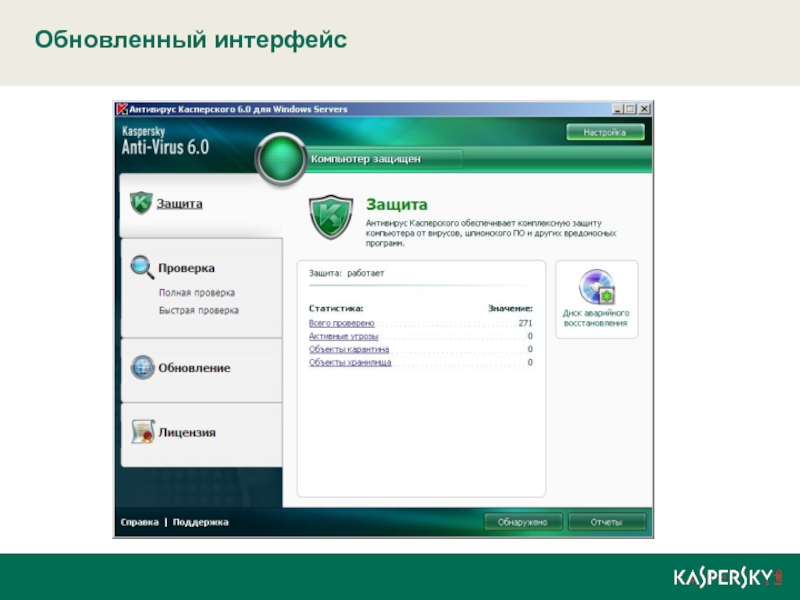The image size is (800, 600).
Task: Close the Антивирус Касперского window
Action: [644, 109]
